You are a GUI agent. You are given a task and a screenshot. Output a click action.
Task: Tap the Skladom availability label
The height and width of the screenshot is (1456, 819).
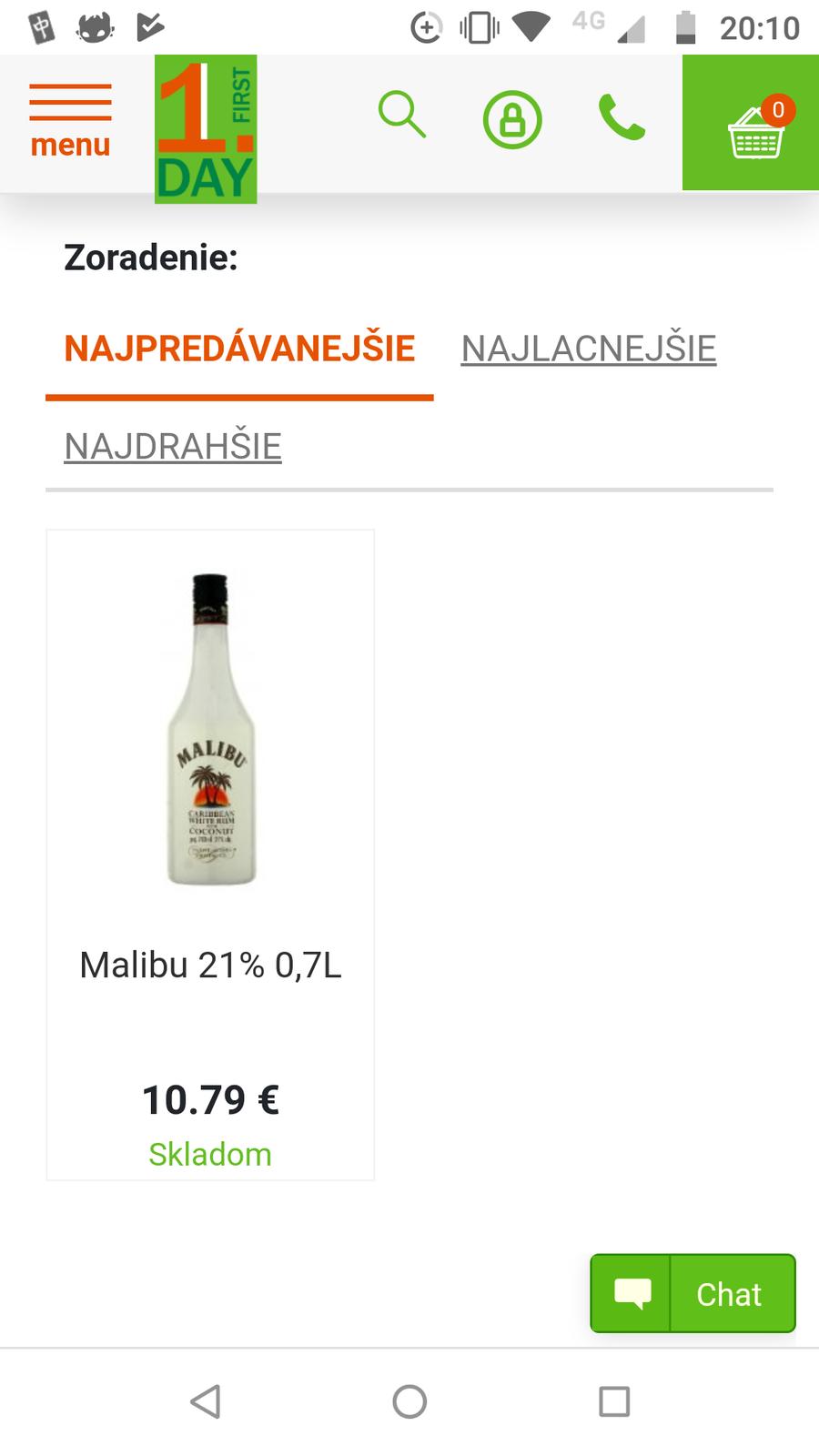pyautogui.click(x=210, y=1154)
